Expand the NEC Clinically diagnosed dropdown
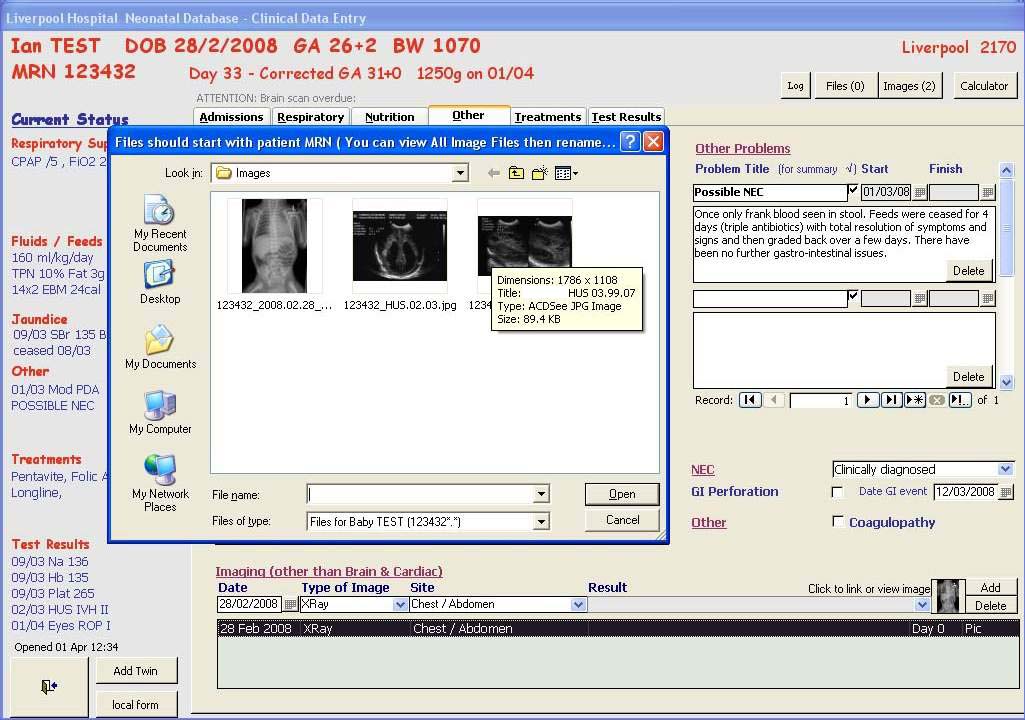Screen dimensions: 1025x720 click(1005, 469)
